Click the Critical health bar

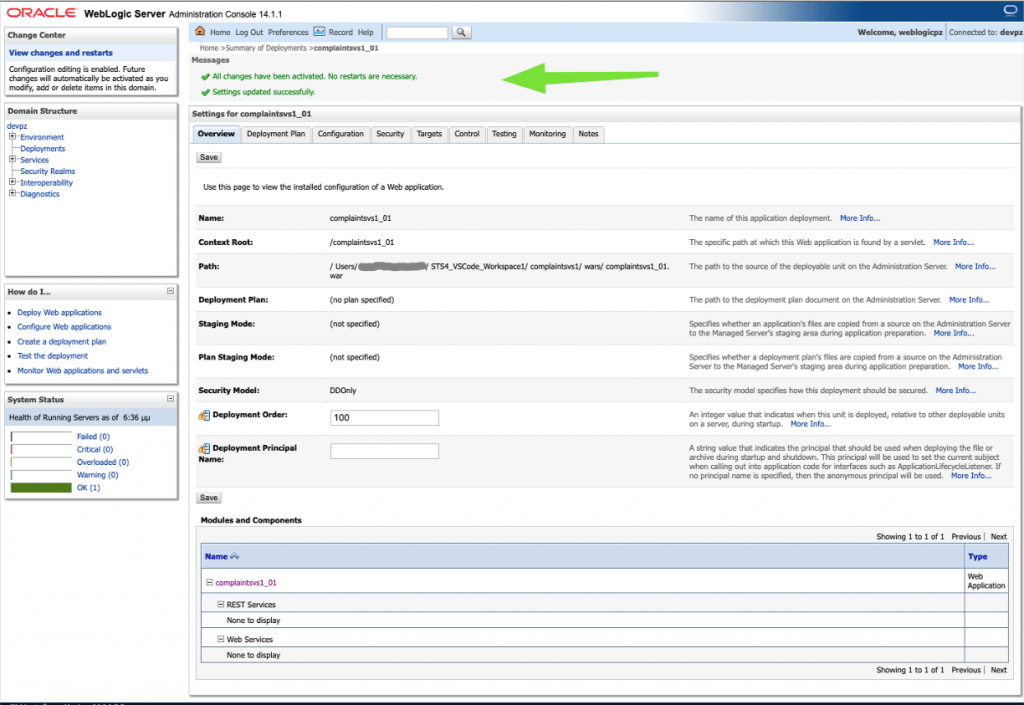(x=41, y=450)
